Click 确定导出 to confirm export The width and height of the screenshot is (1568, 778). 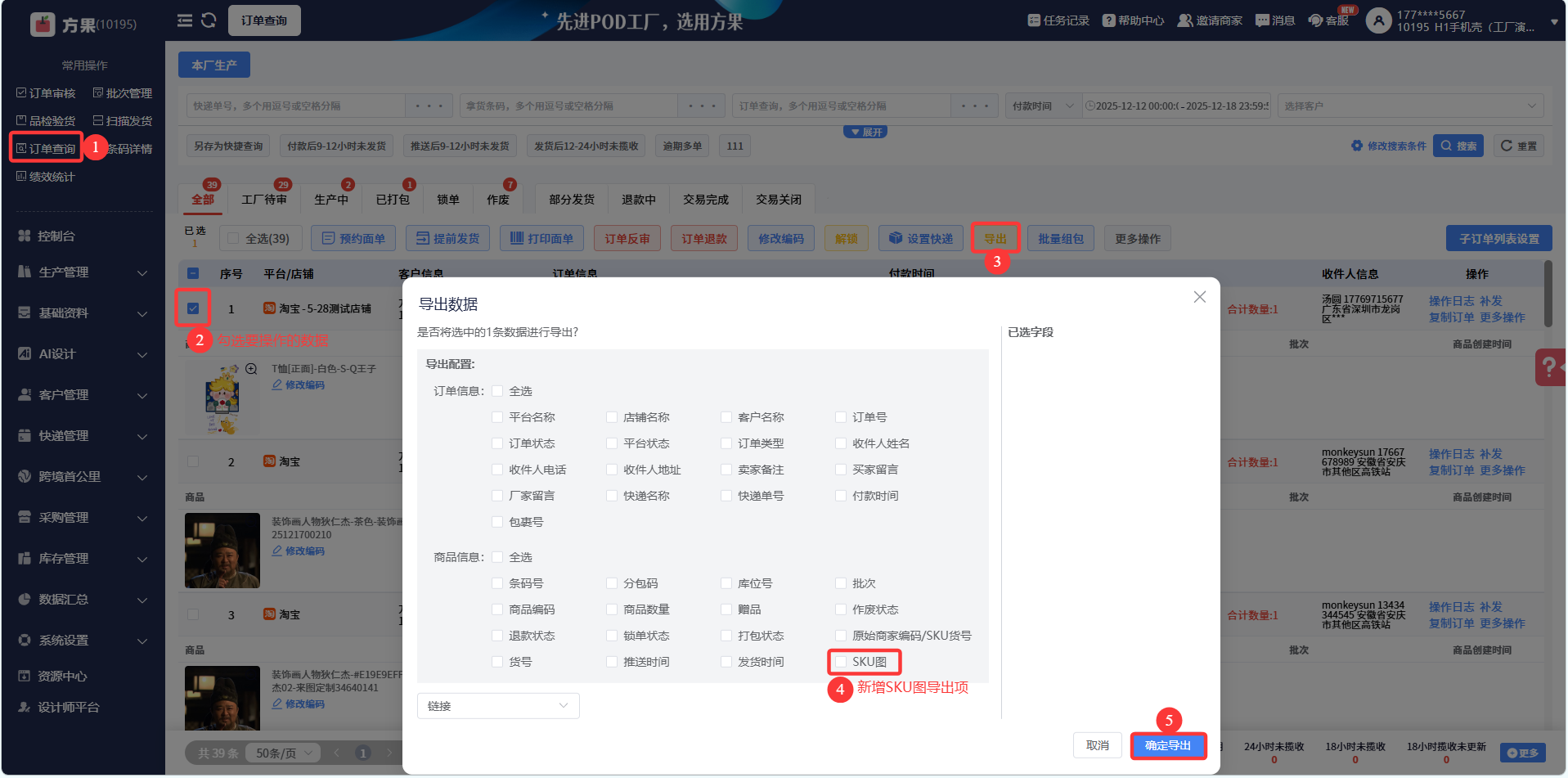click(1168, 745)
